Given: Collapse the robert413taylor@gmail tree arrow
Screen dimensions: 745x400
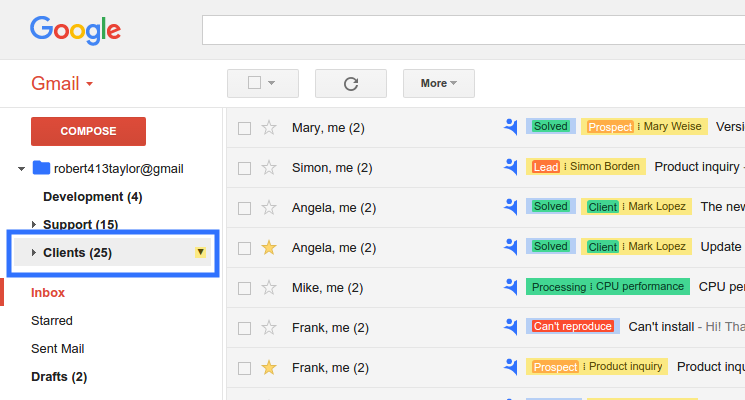Looking at the screenshot, I should (21, 169).
